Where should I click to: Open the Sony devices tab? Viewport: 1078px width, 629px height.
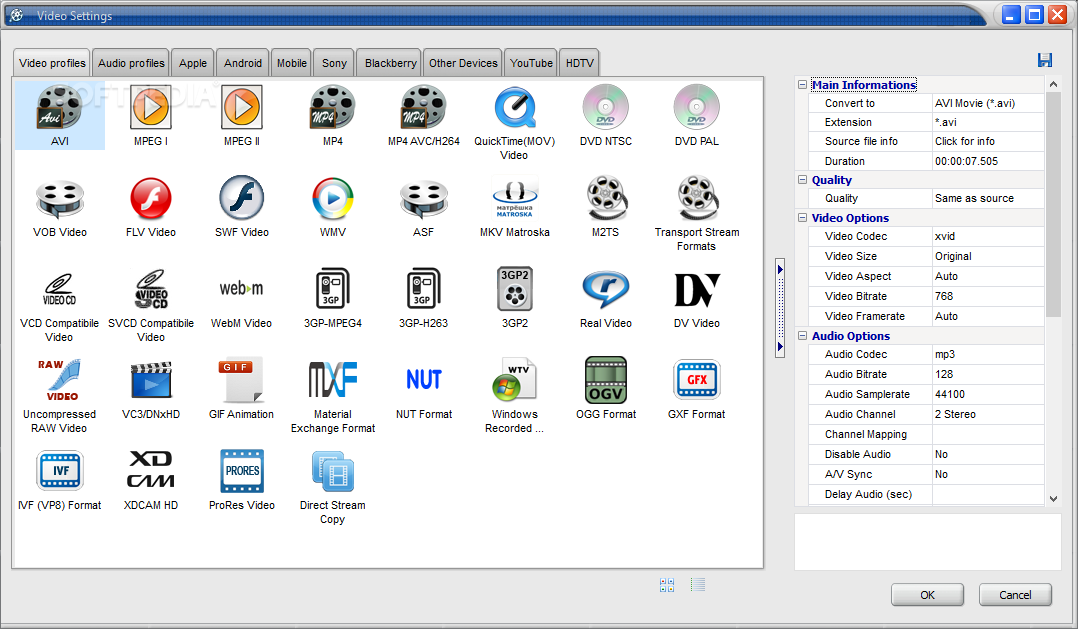pos(335,63)
